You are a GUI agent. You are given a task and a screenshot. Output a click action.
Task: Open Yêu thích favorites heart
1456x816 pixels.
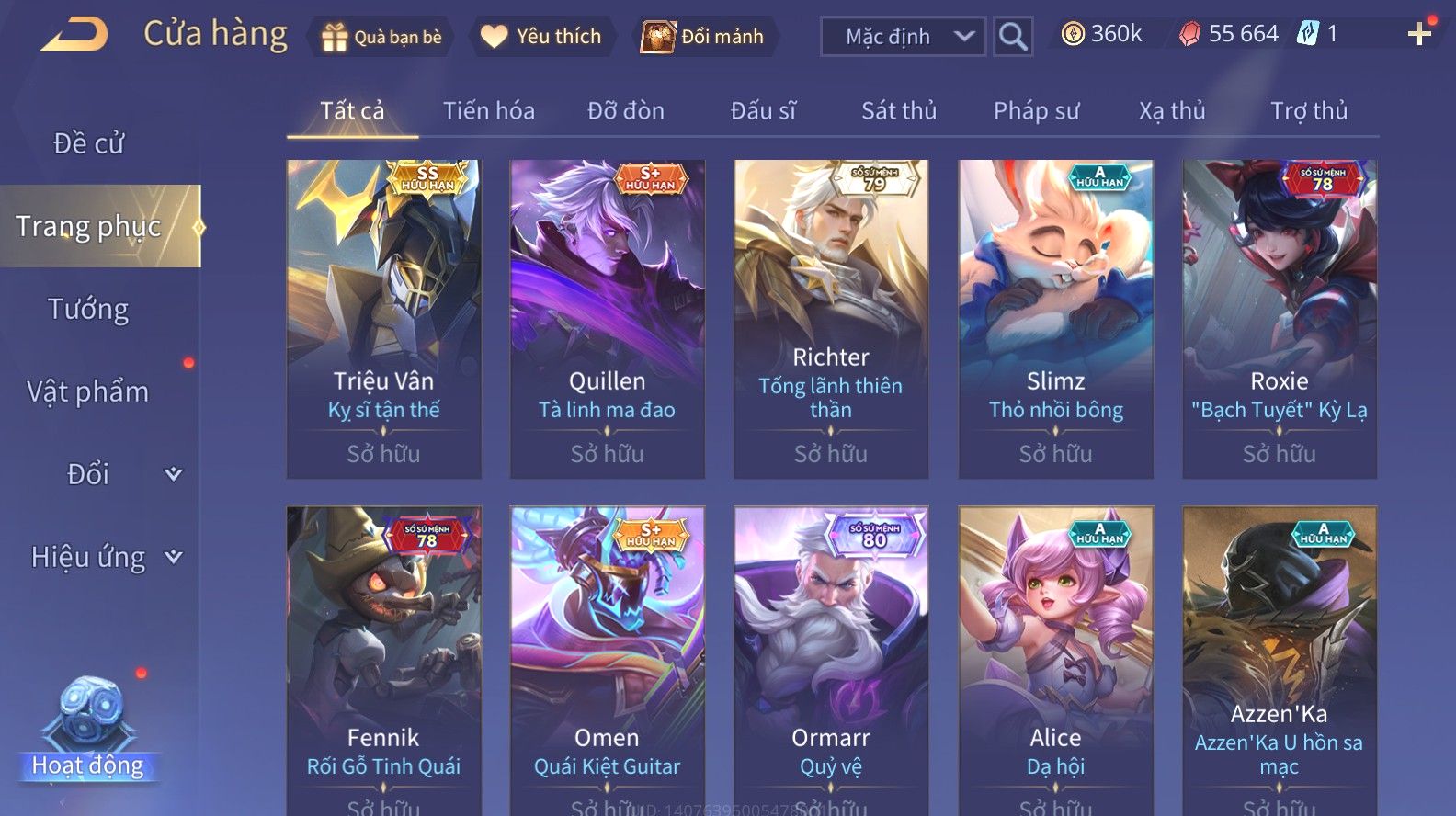(x=542, y=37)
